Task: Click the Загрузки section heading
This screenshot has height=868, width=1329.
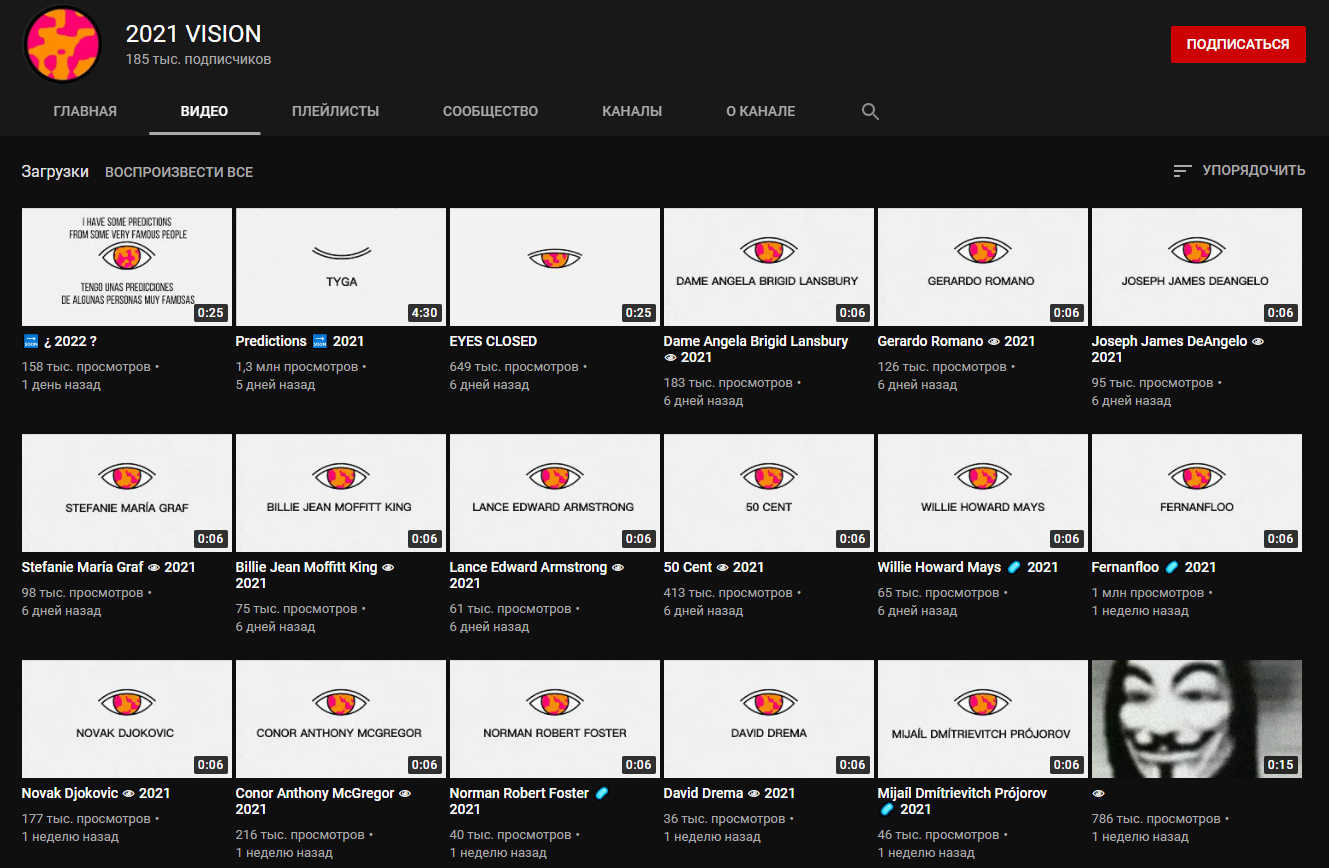Action: pyautogui.click(x=55, y=172)
